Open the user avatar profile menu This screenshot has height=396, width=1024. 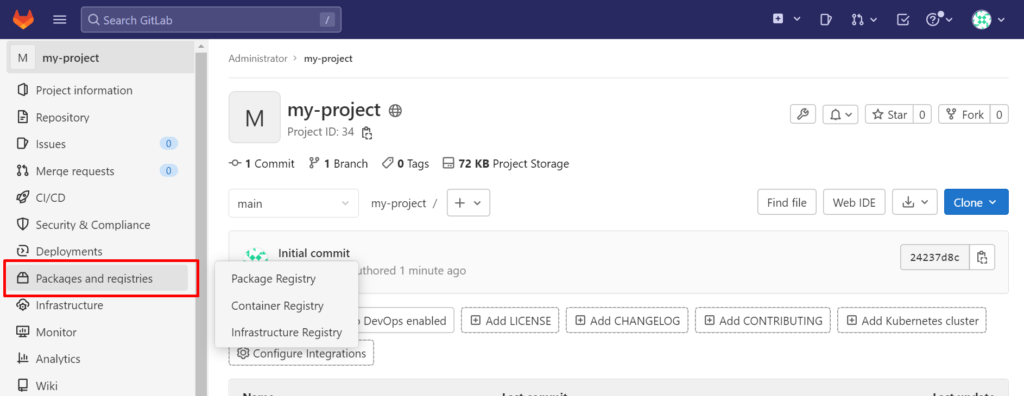point(988,20)
